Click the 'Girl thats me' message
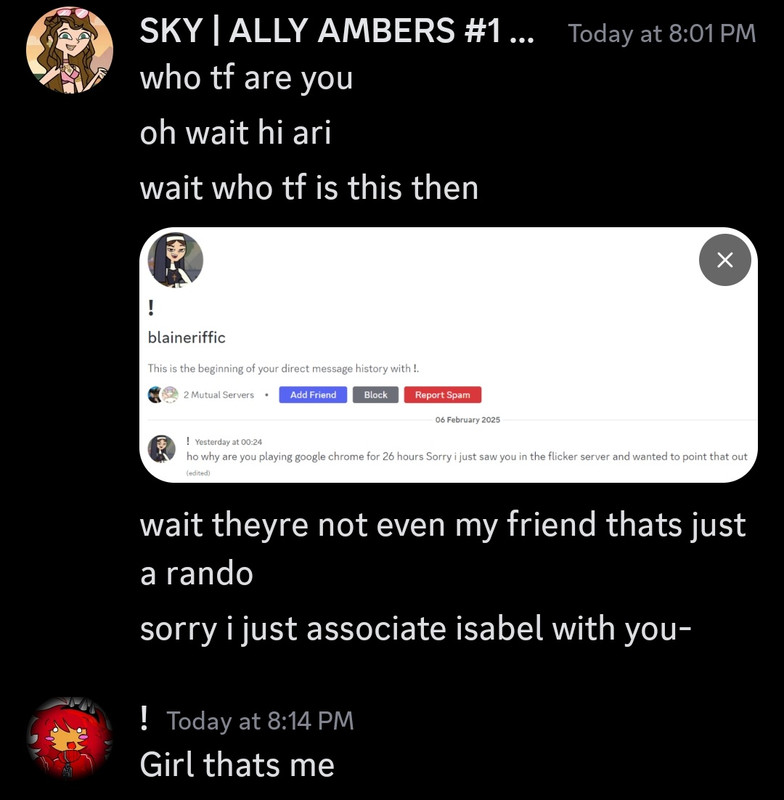 [237, 764]
